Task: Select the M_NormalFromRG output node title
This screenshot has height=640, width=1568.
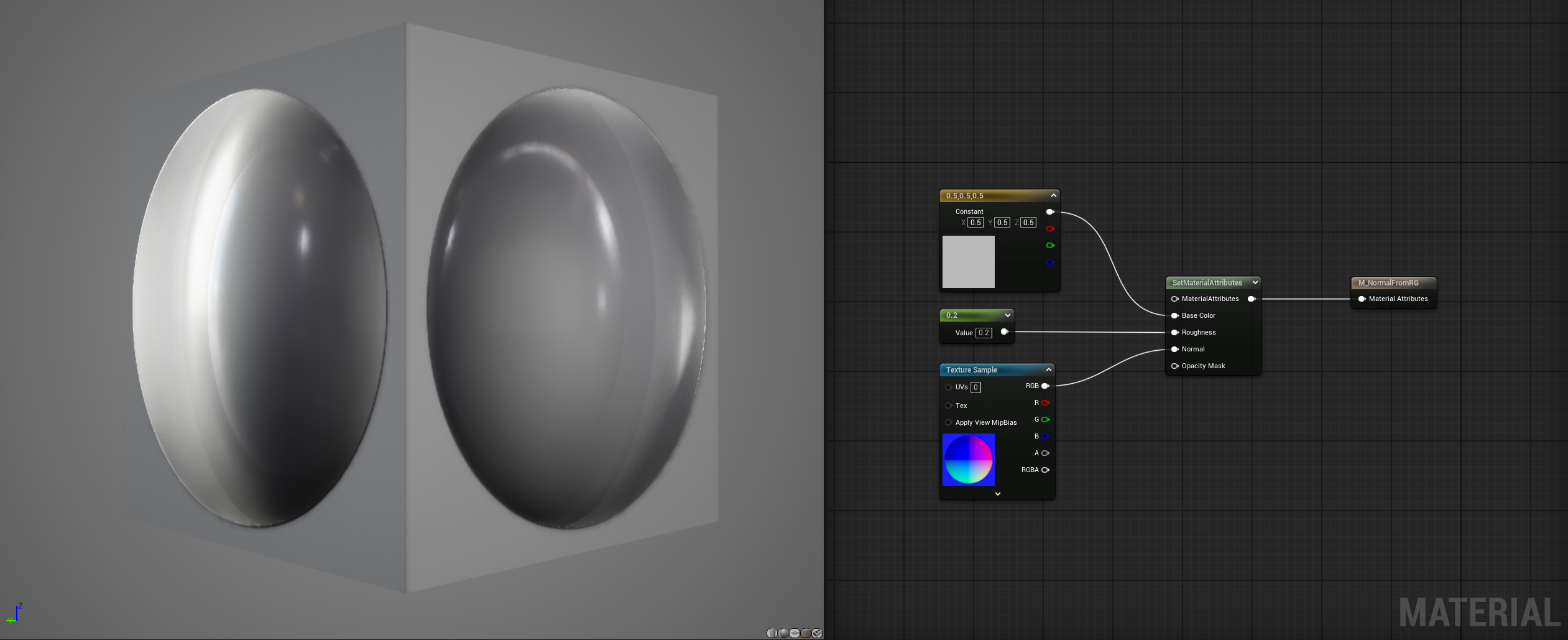Action: pyautogui.click(x=1388, y=283)
